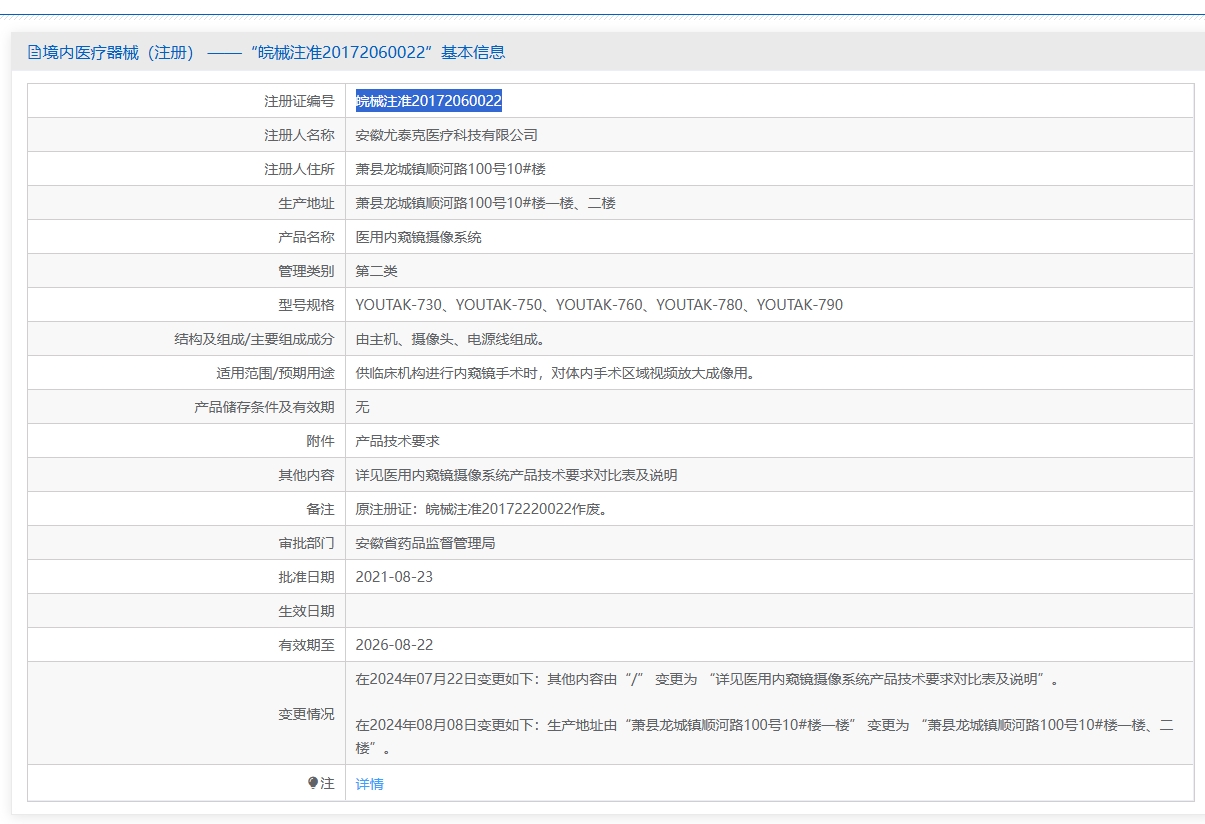Click the 其他内容 label
The width and height of the screenshot is (1205, 824).
click(306, 475)
